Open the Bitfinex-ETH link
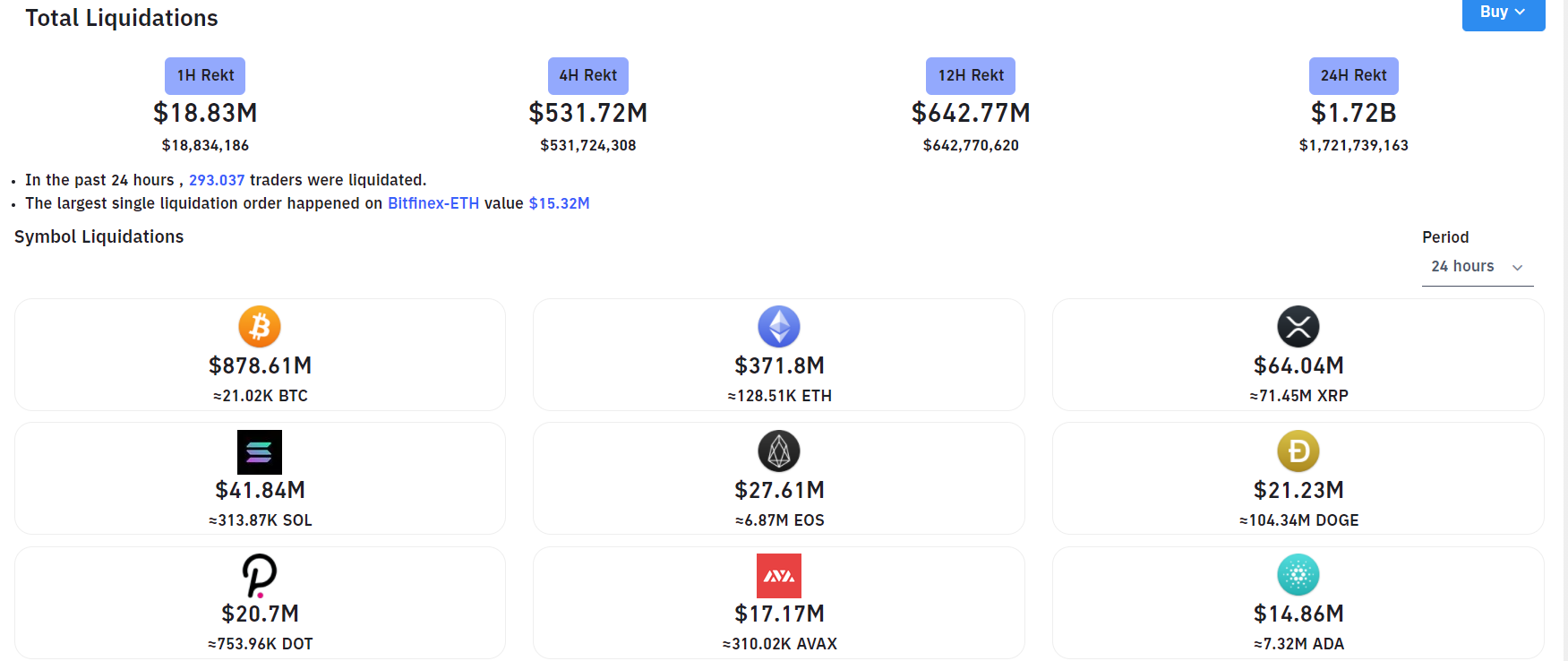1568x661 pixels. point(433,203)
